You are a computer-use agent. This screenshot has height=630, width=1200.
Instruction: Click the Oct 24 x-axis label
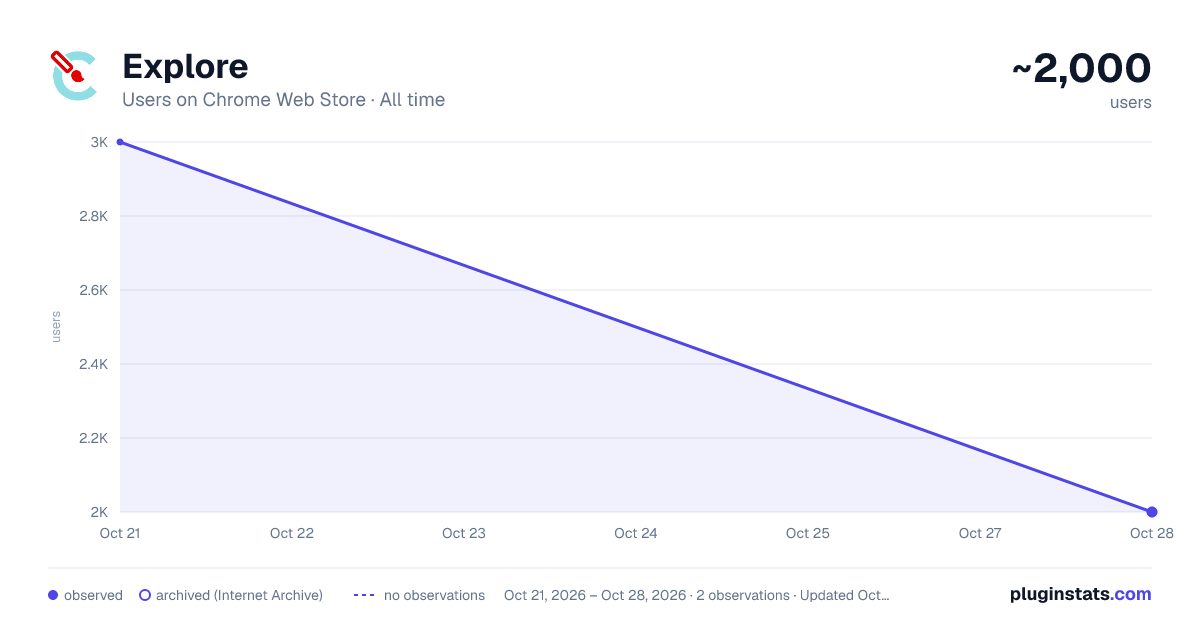click(x=636, y=533)
